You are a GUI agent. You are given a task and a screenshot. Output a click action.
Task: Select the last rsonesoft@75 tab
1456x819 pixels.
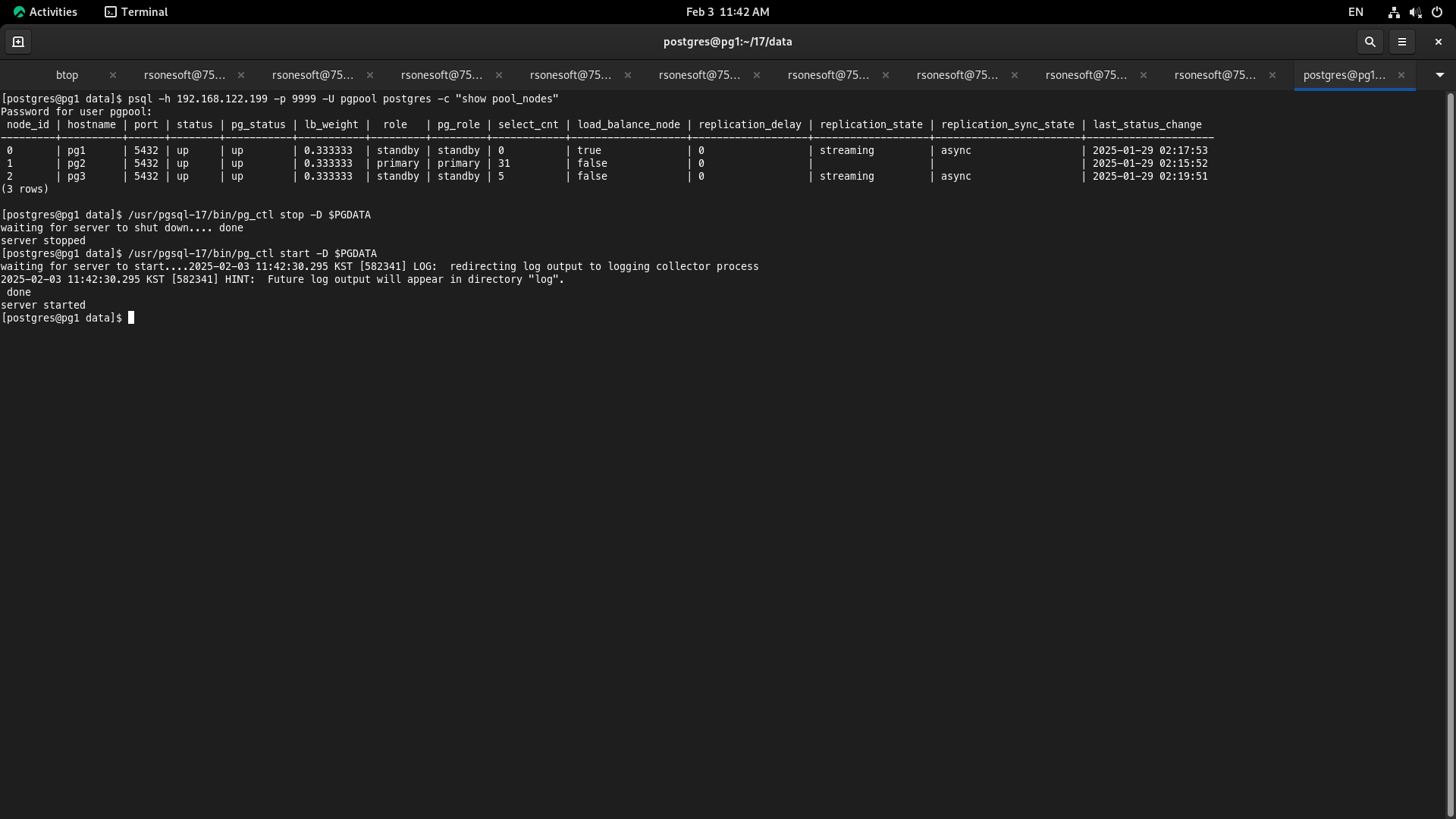coord(1215,75)
